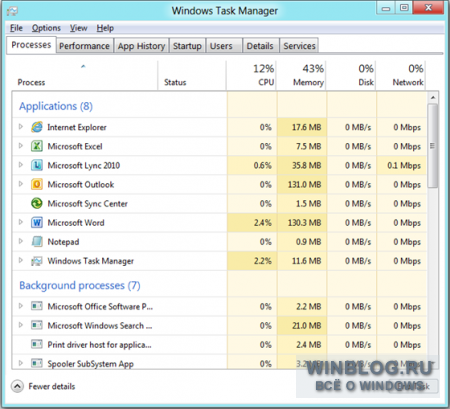The height and width of the screenshot is (409, 450).
Task: Open the Options menu
Action: 46,28
